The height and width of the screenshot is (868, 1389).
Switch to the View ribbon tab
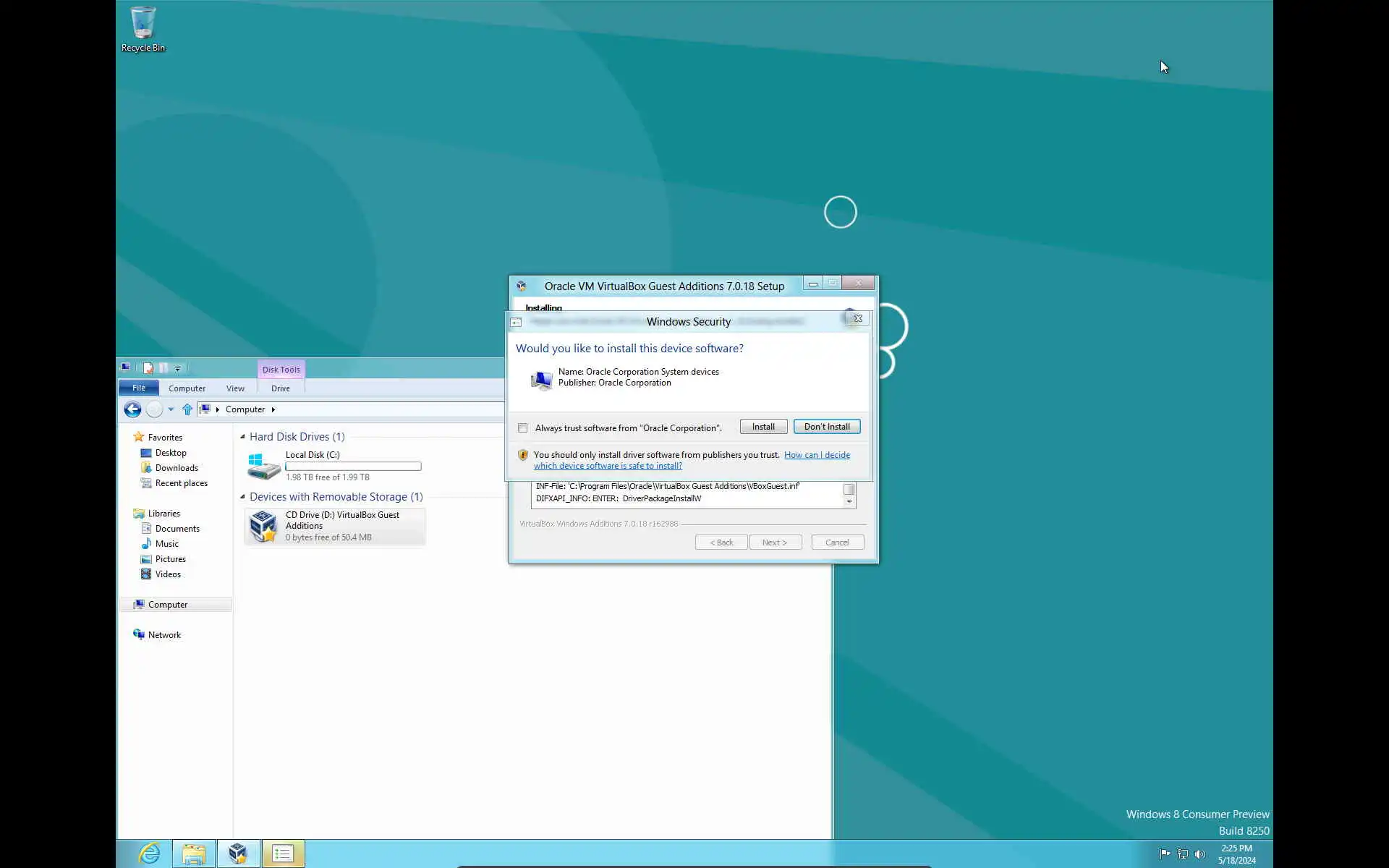235,388
